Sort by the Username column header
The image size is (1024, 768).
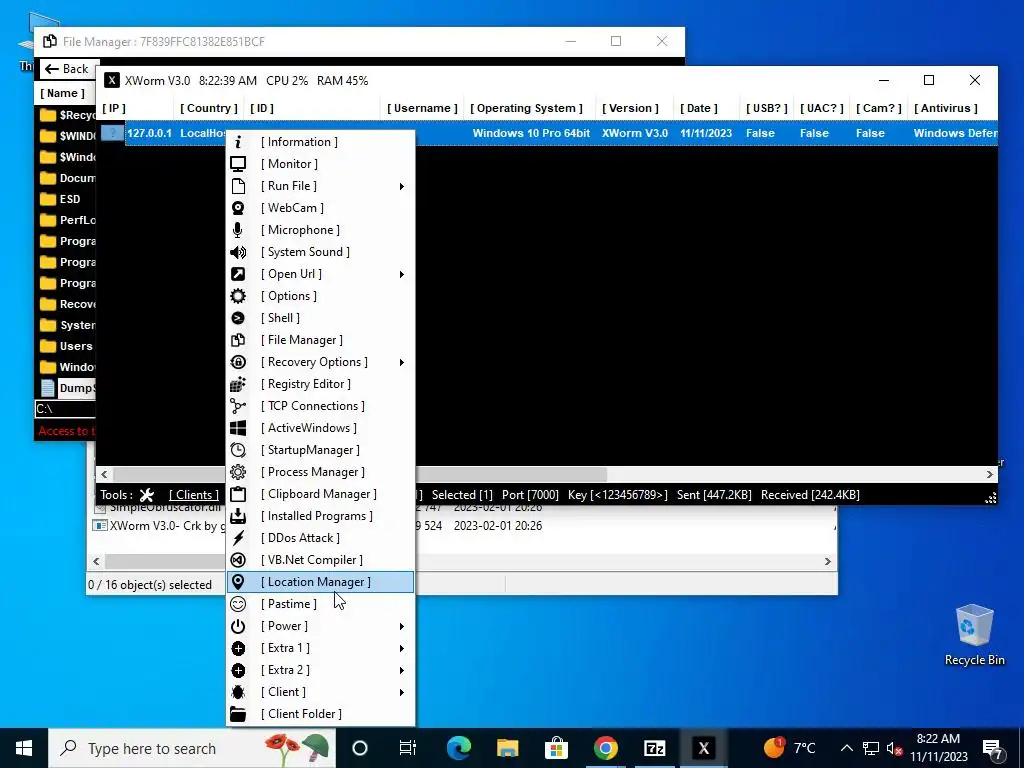422,108
